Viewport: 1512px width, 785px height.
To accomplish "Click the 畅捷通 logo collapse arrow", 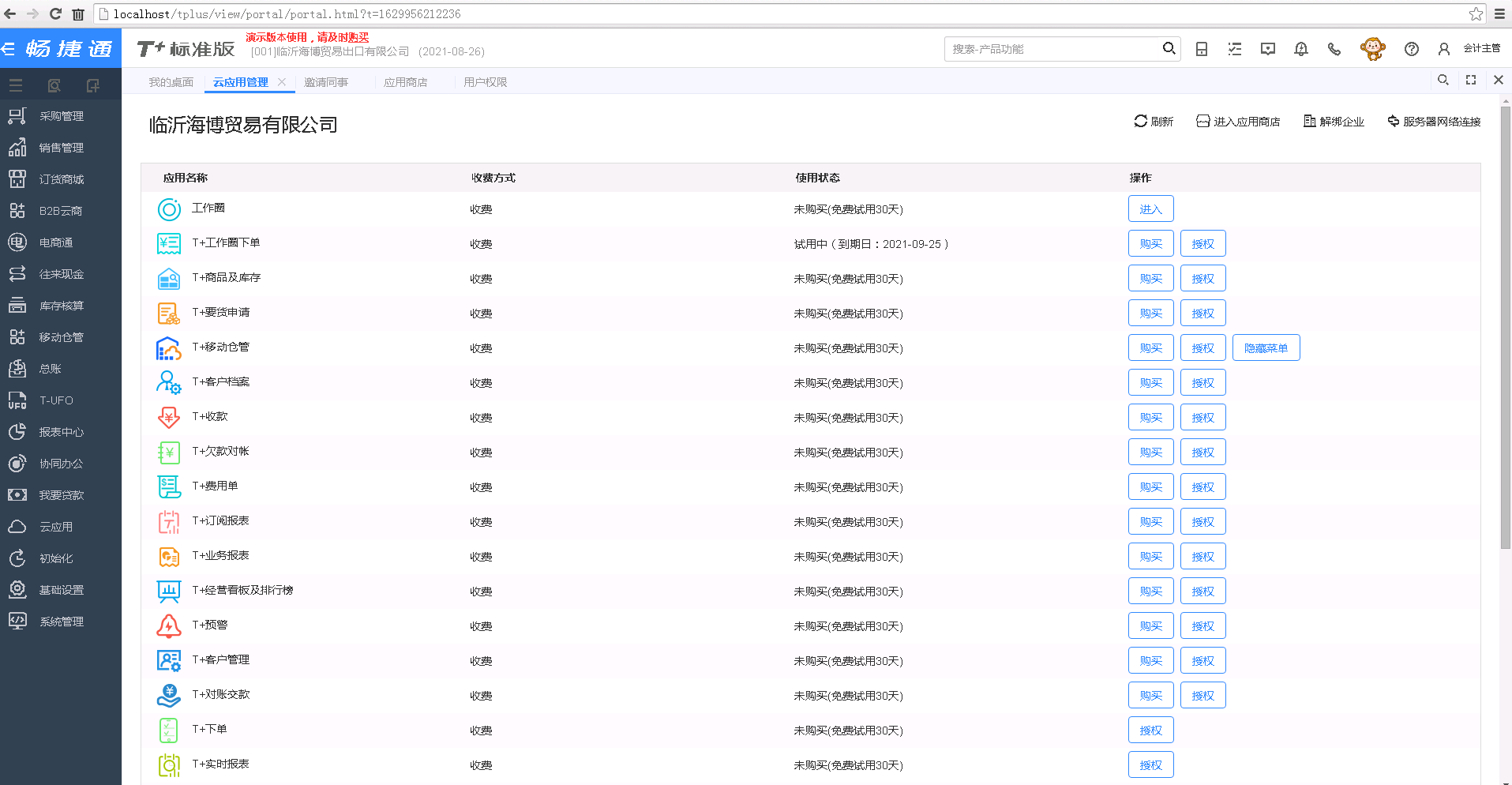I will click(x=9, y=49).
